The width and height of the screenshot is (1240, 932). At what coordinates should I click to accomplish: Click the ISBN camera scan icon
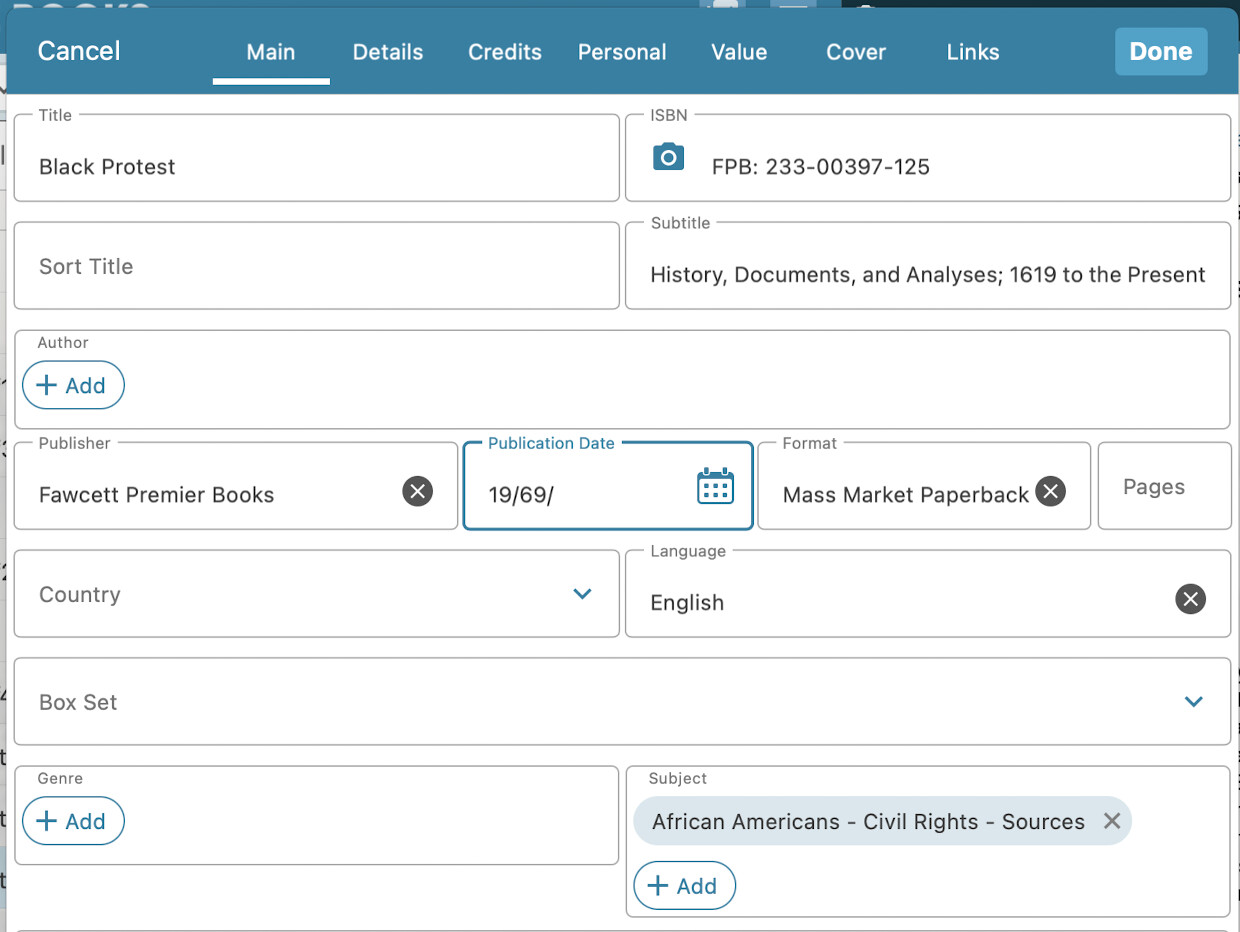pos(668,157)
